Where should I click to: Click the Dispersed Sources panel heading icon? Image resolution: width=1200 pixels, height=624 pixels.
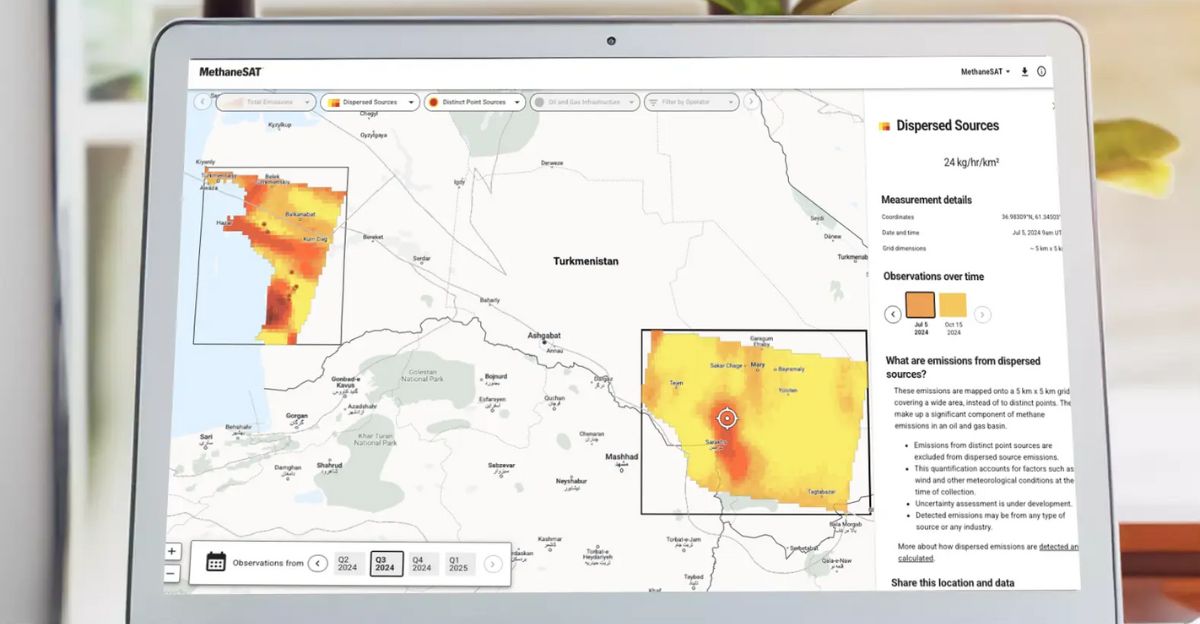[884, 126]
